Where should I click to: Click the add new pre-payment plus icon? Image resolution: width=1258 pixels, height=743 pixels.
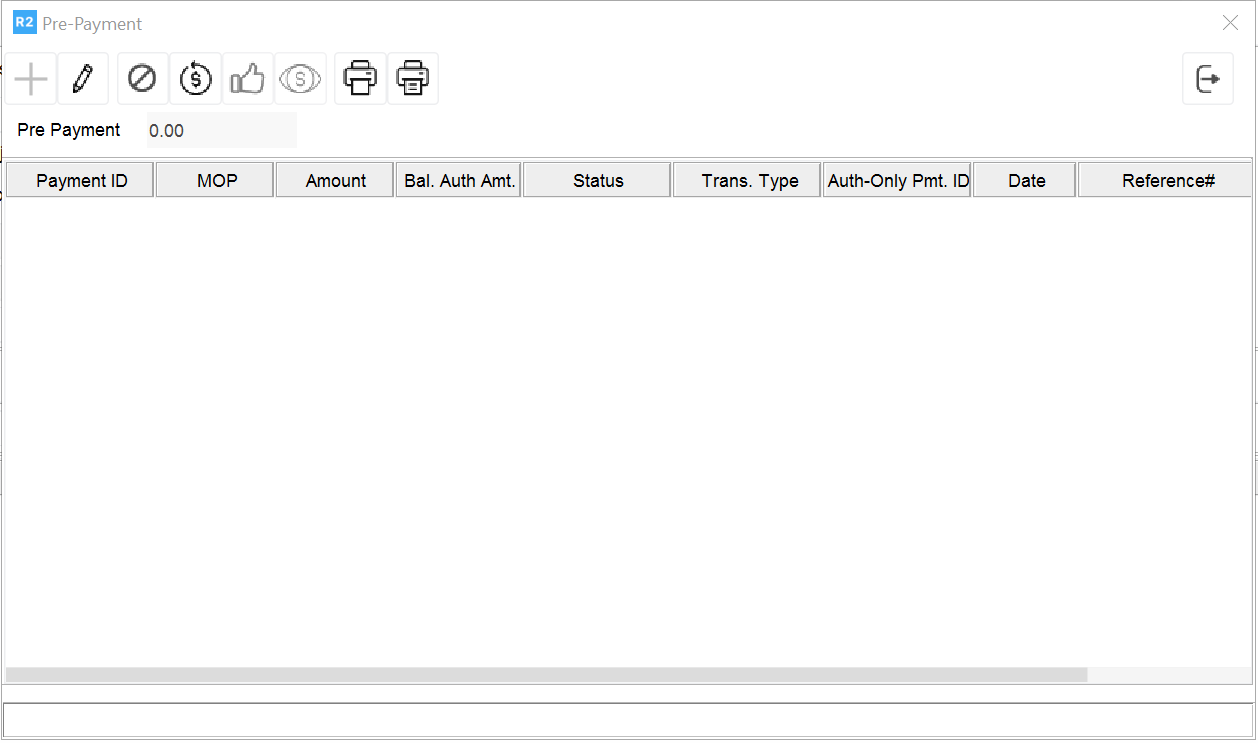point(31,79)
